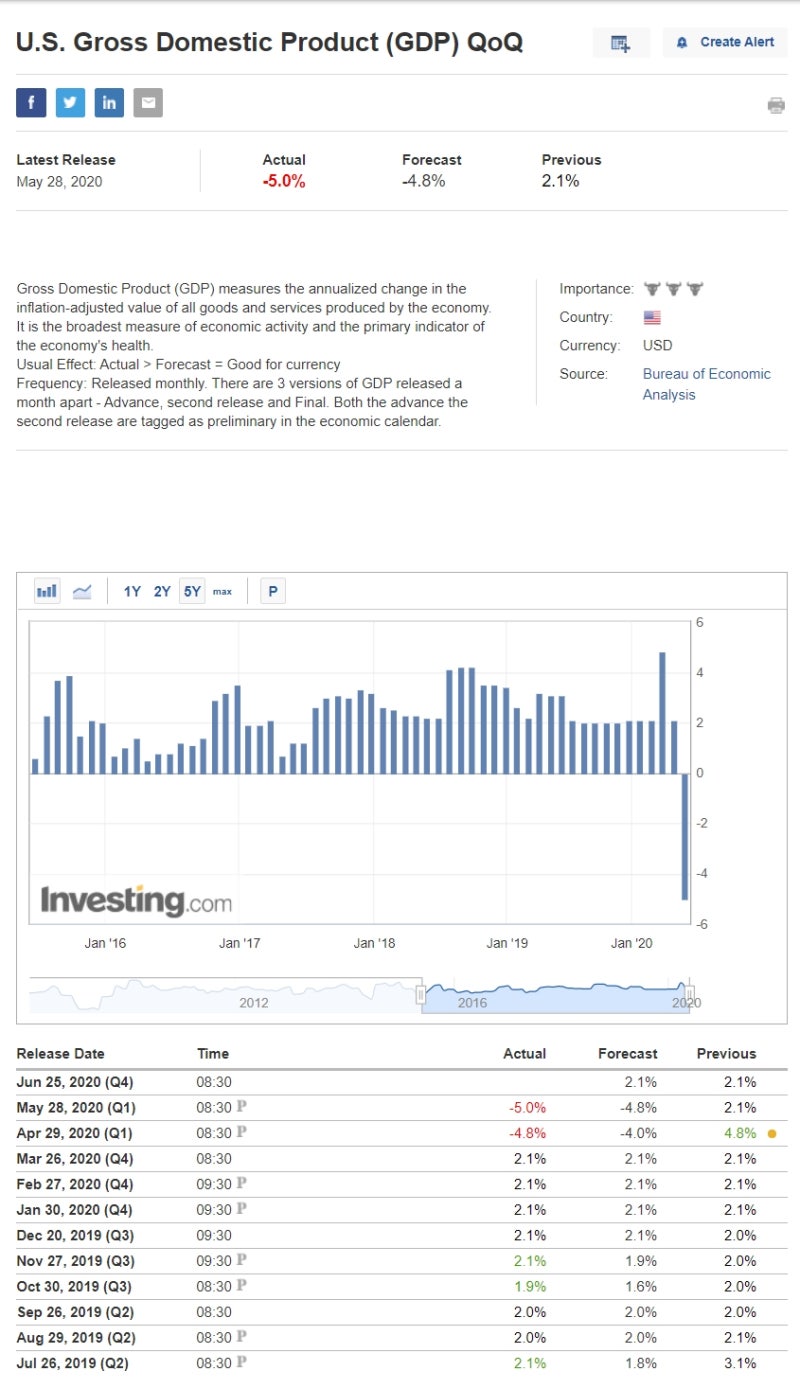800x1389 pixels.
Task: Click the Create Alert button
Action: (725, 43)
